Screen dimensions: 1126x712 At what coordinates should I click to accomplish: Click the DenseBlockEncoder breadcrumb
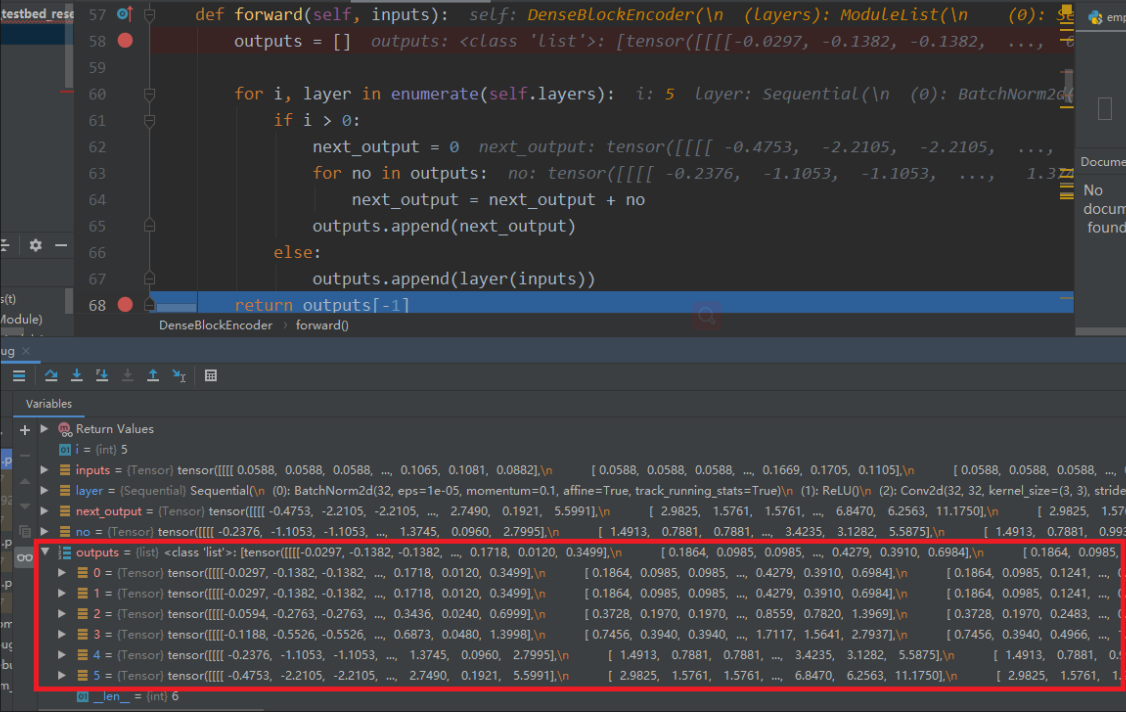pyautogui.click(x=214, y=325)
